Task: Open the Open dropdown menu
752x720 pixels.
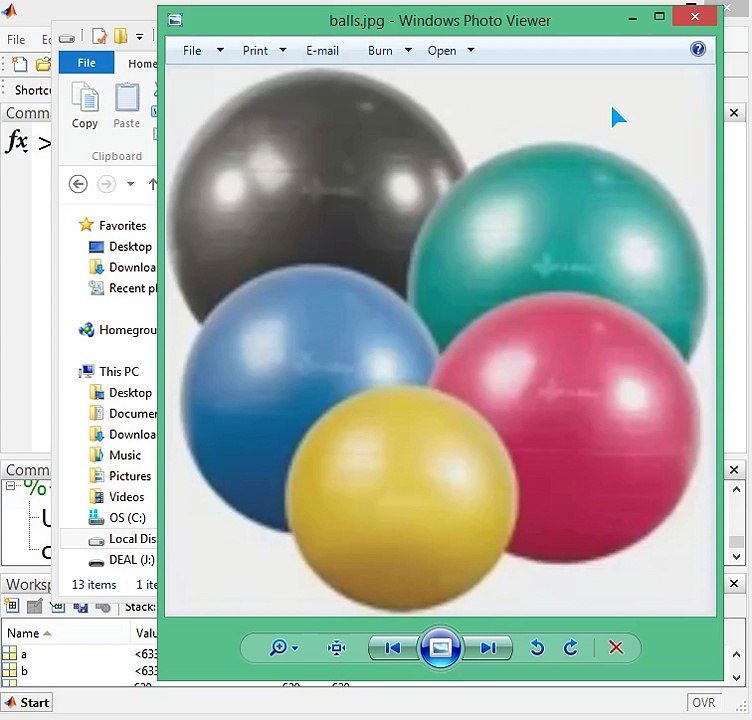Action: click(x=450, y=50)
